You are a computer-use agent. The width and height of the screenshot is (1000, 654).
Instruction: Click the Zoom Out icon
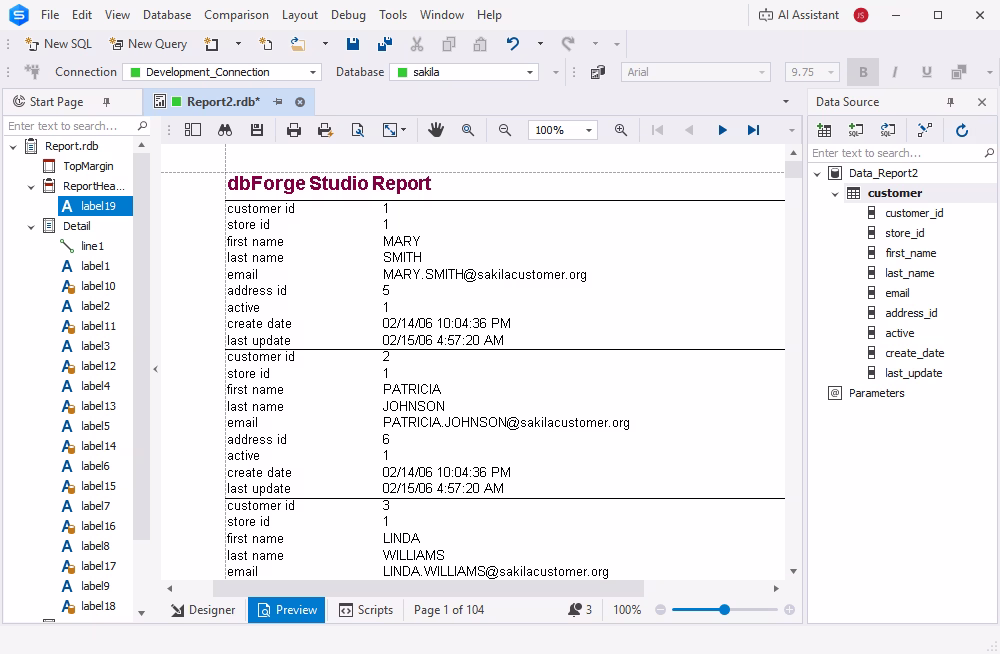pyautogui.click(x=504, y=130)
